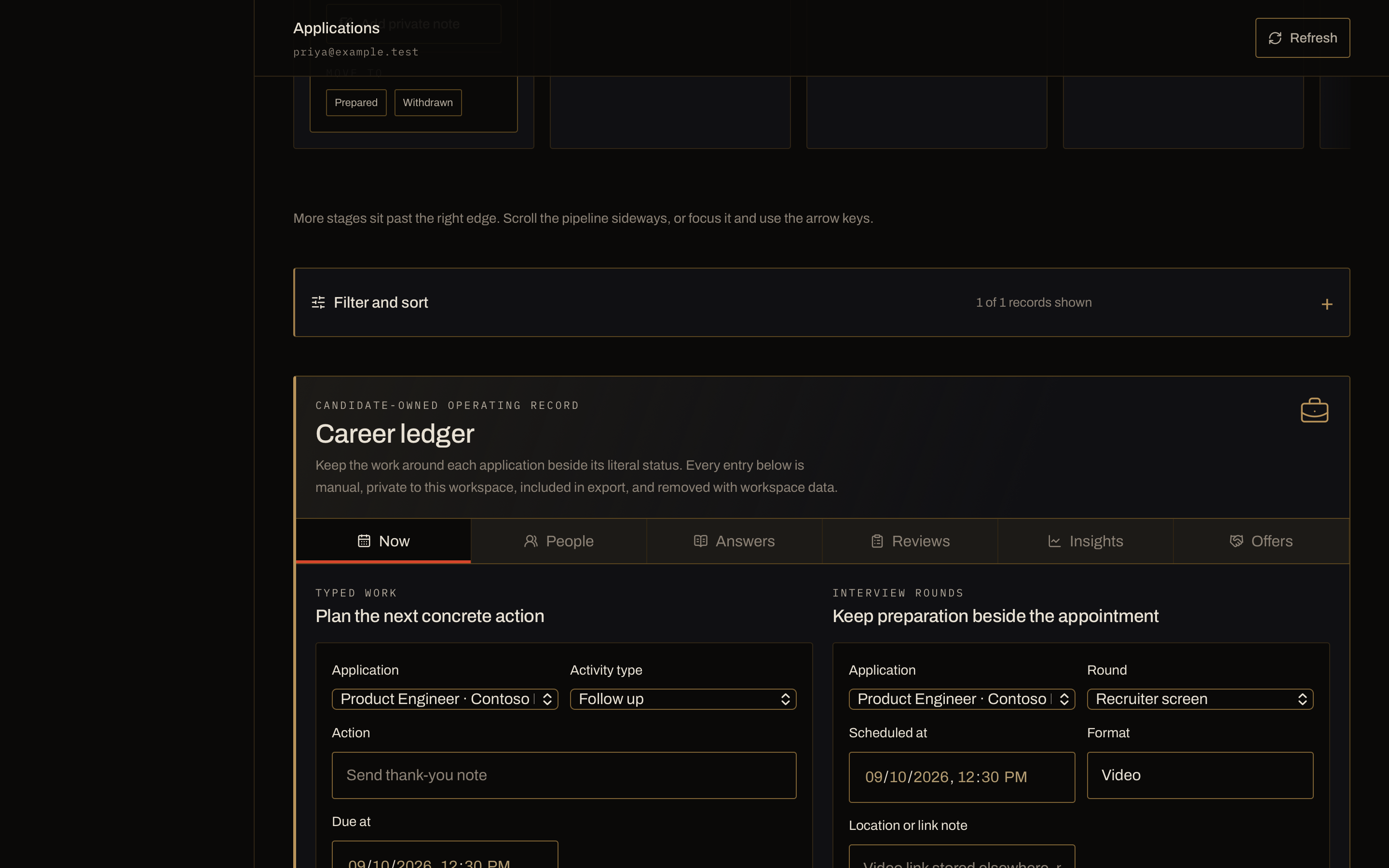Screen dimensions: 1389x868
Task: Open Application dropdown under Interview rounds
Action: tap(962, 699)
